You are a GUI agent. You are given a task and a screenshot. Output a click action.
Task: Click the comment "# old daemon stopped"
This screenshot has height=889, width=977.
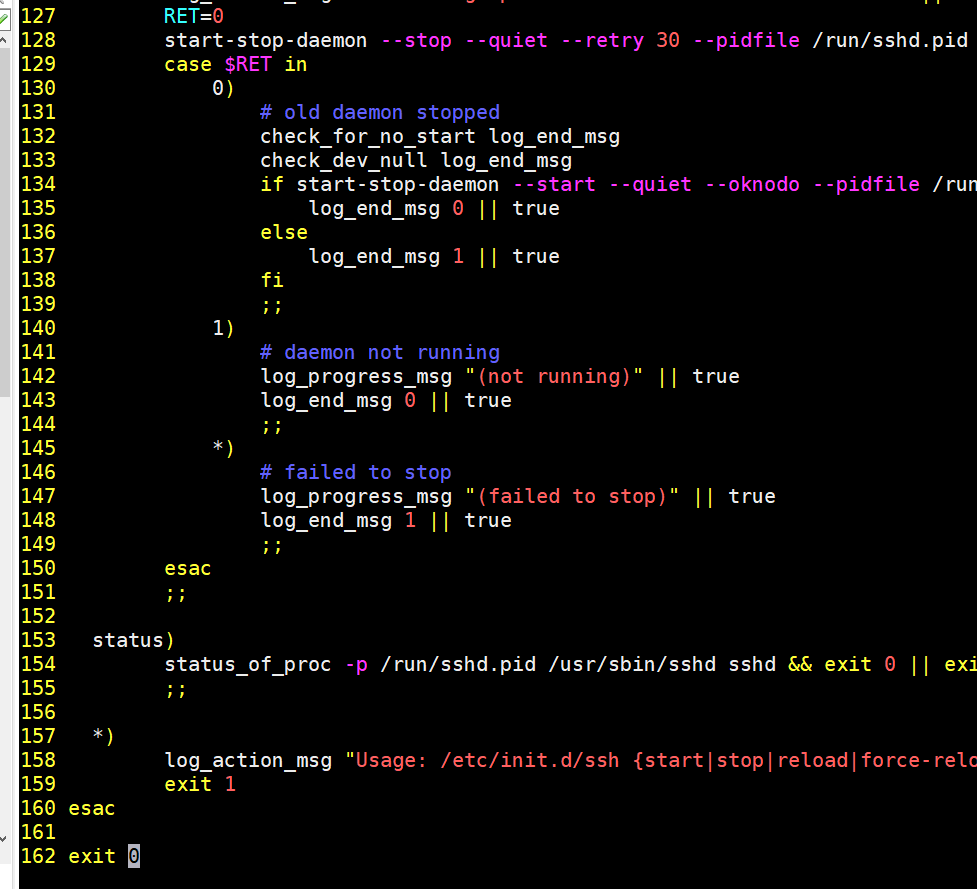point(380,112)
